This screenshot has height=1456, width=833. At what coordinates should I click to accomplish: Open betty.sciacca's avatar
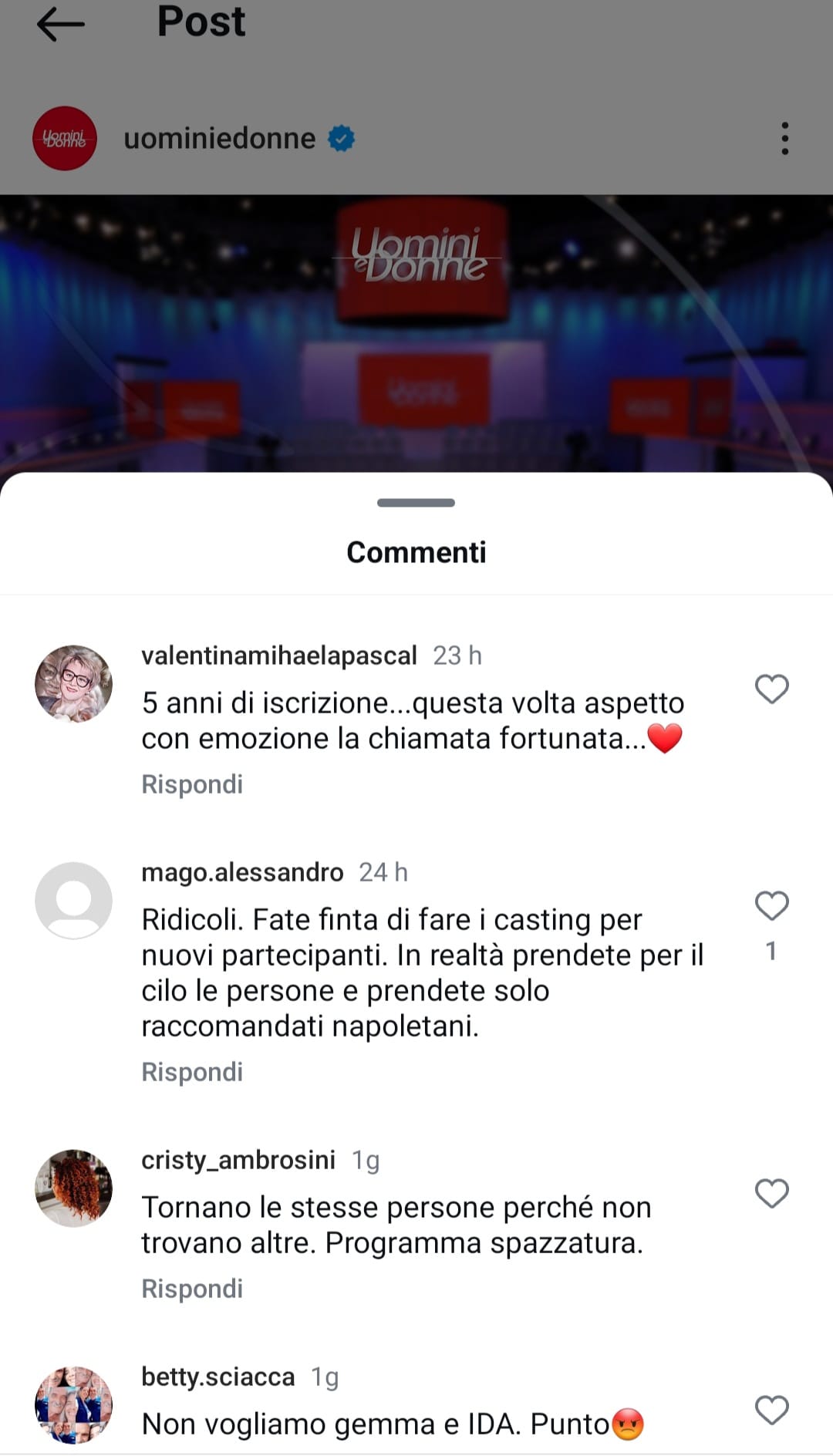74,1405
